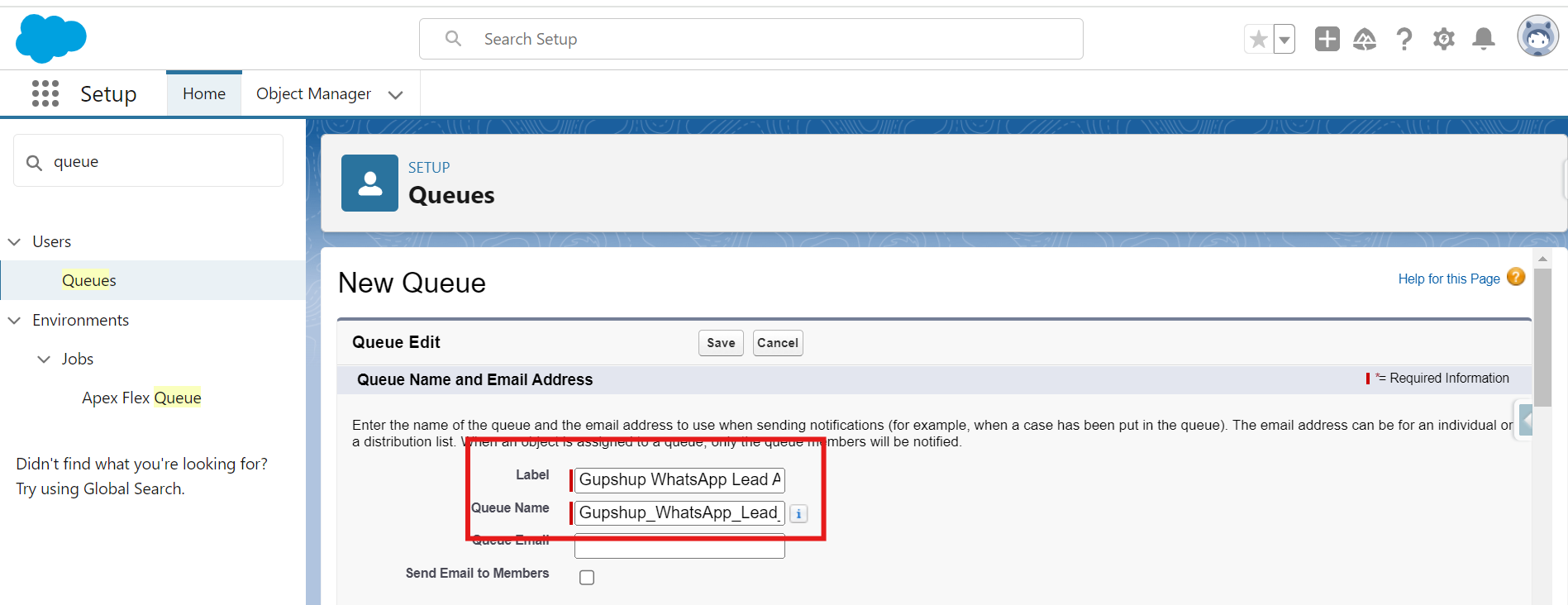Open the favorites list dropdown arrow
This screenshot has width=1568, height=605.
[x=1284, y=39]
